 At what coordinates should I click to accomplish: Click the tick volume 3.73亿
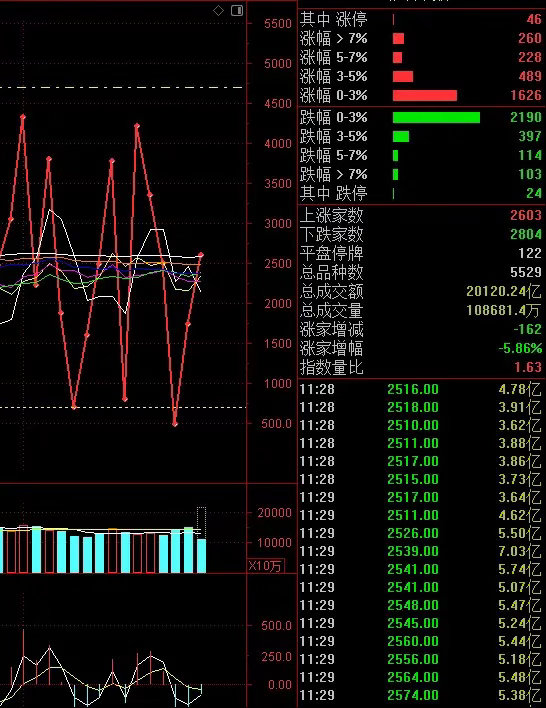point(520,479)
